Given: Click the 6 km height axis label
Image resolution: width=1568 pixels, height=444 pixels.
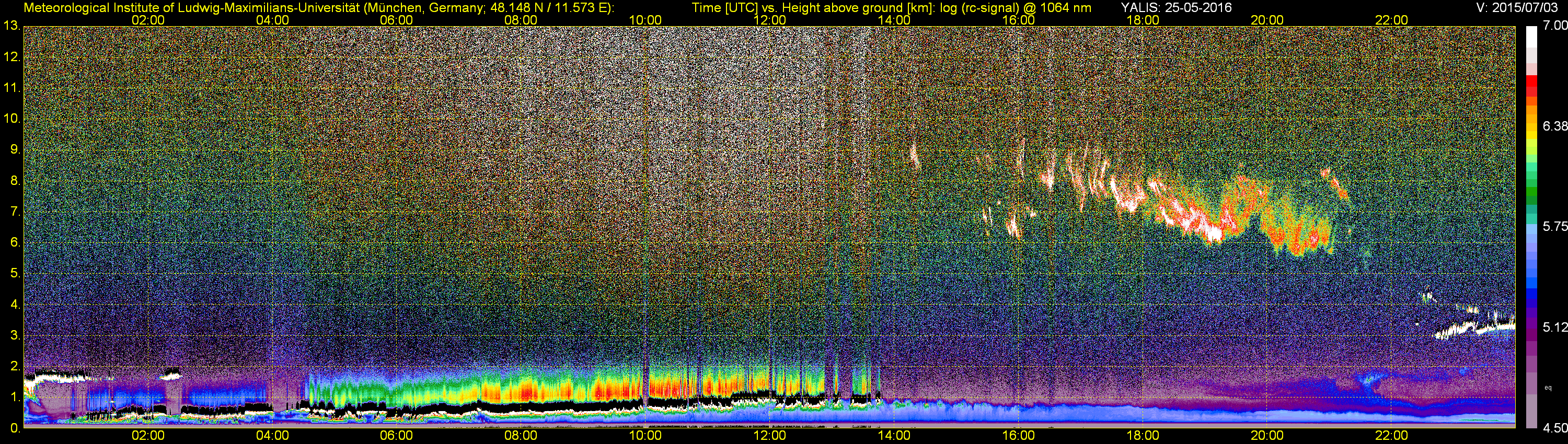Looking at the screenshot, I should click(x=15, y=242).
